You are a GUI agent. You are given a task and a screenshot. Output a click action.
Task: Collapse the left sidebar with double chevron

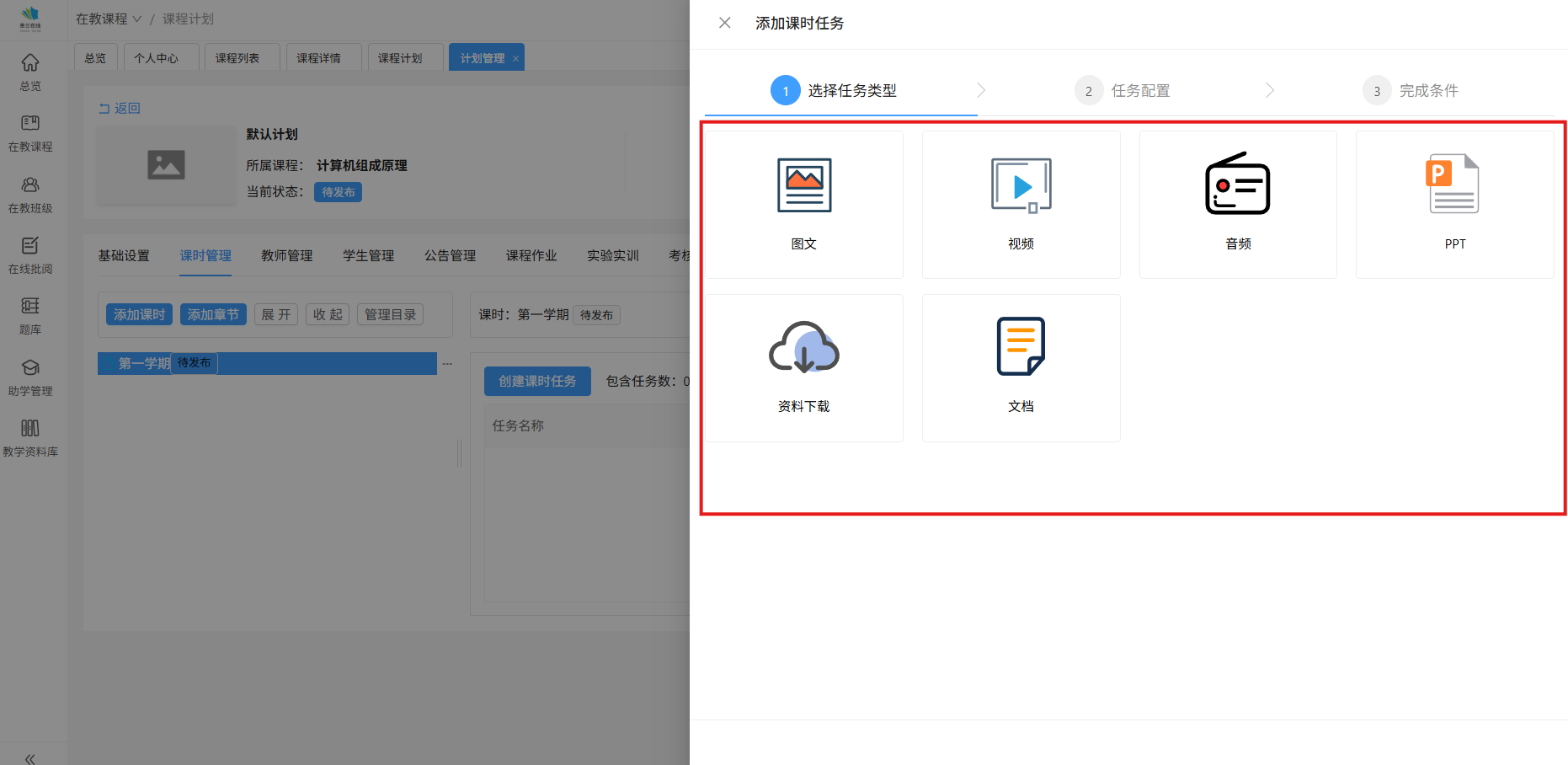[30, 758]
